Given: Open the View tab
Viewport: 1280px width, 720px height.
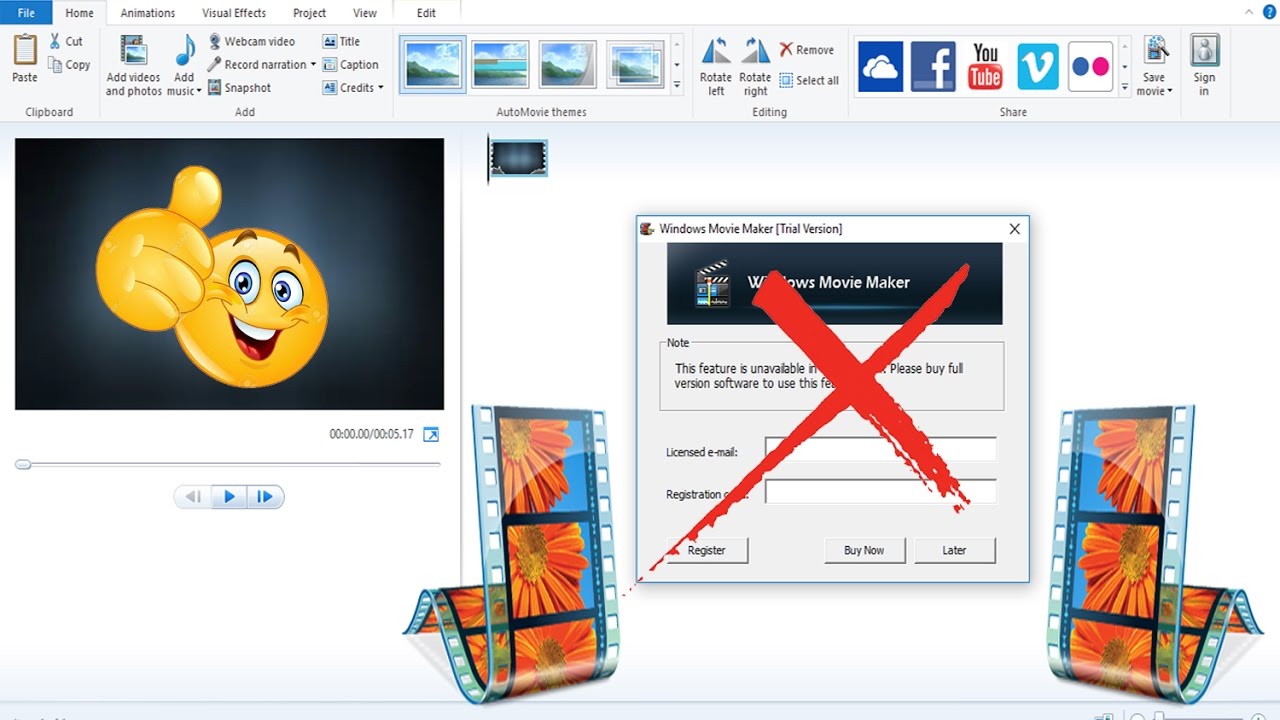Looking at the screenshot, I should pyautogui.click(x=365, y=13).
